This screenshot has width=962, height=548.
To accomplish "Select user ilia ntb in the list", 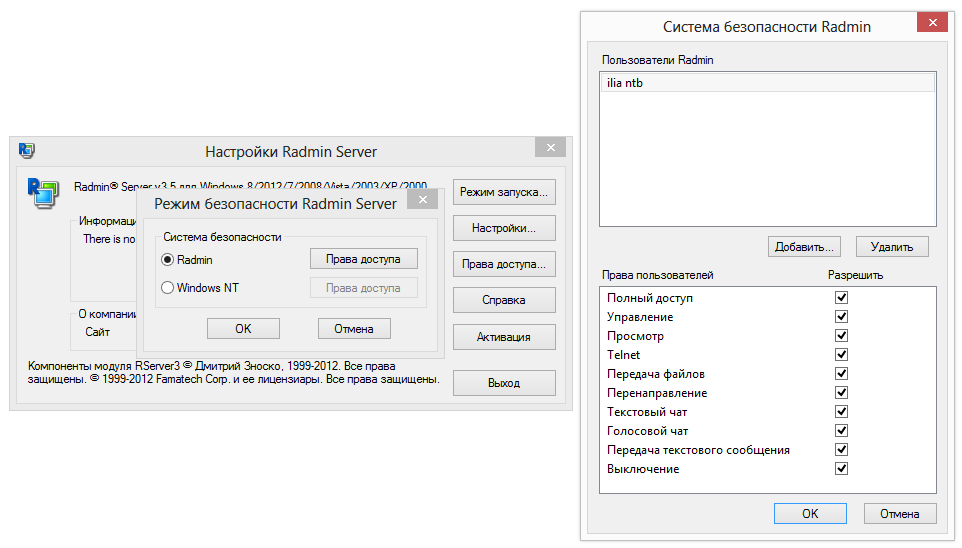I will click(767, 83).
